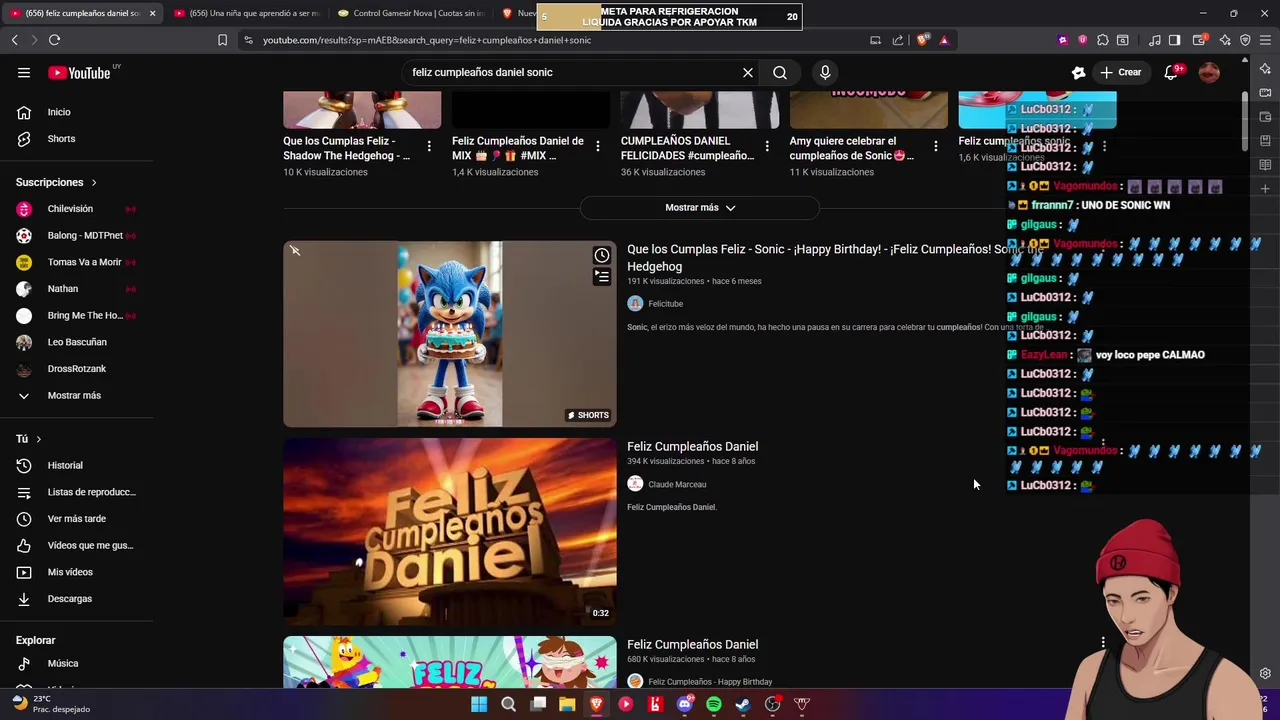The image size is (1280, 720).
Task: Bookmark this page icon
Action: pyautogui.click(x=222, y=40)
